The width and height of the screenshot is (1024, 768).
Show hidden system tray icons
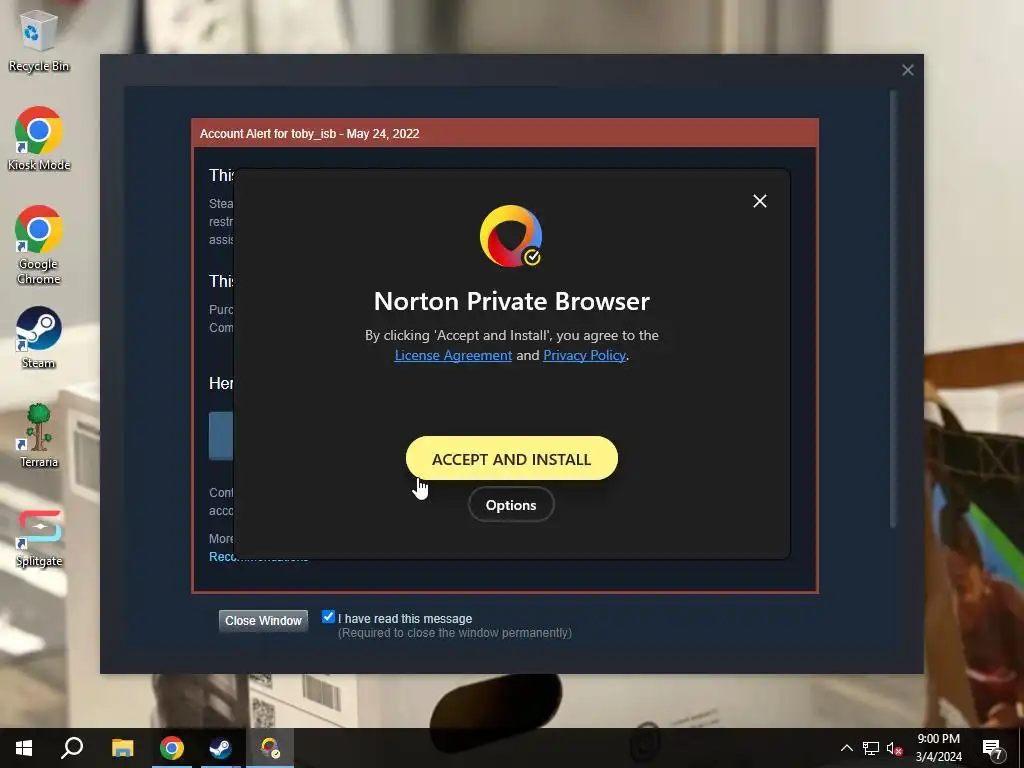click(846, 748)
